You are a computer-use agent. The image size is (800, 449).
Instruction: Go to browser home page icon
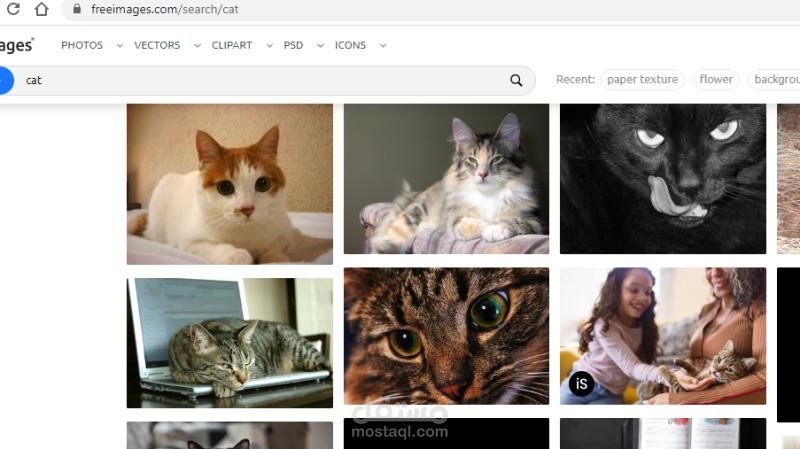pyautogui.click(x=41, y=9)
